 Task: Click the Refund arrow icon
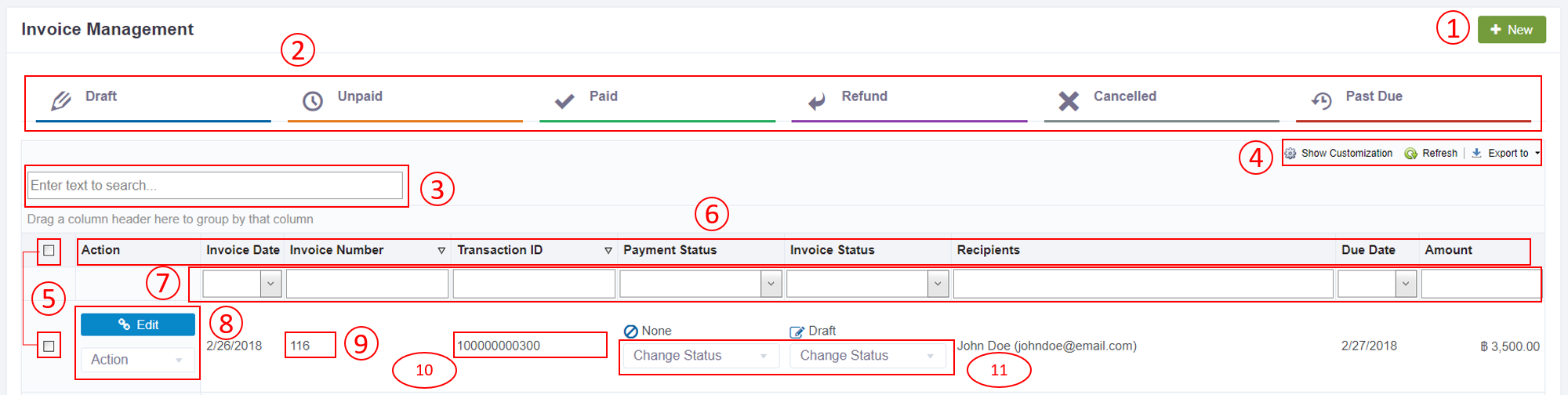(817, 101)
